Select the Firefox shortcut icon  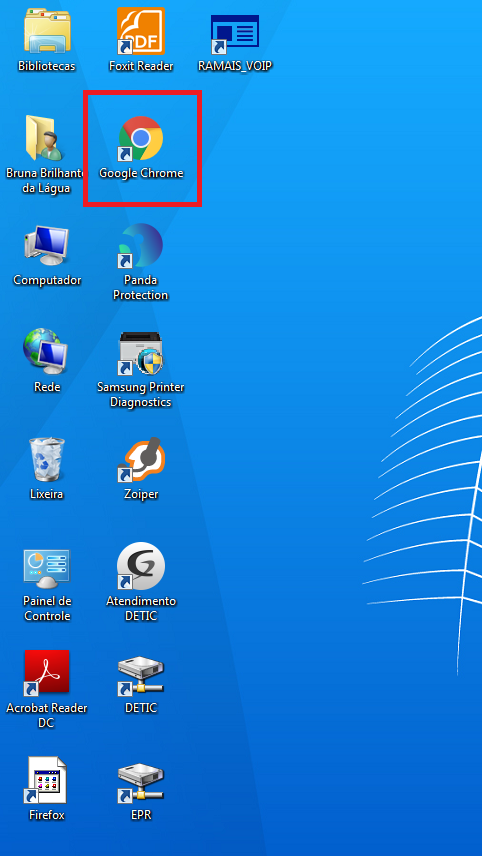[x=46, y=780]
